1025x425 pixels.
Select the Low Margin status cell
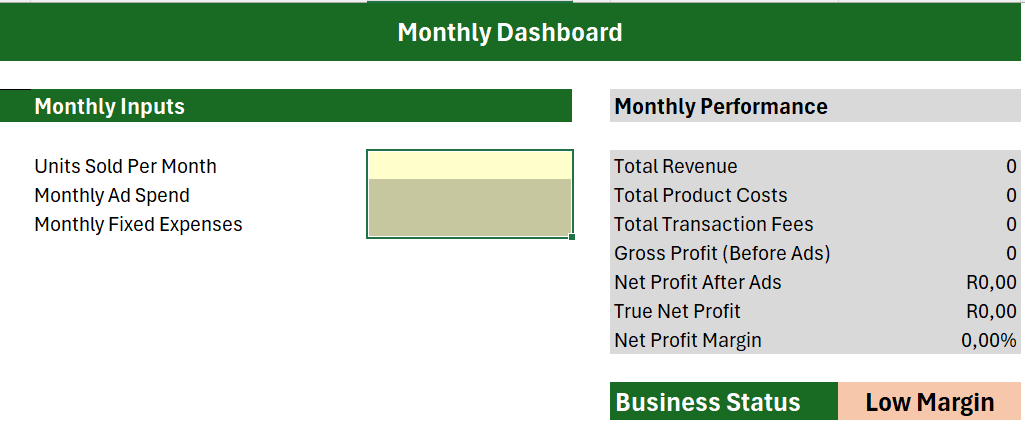(929, 402)
